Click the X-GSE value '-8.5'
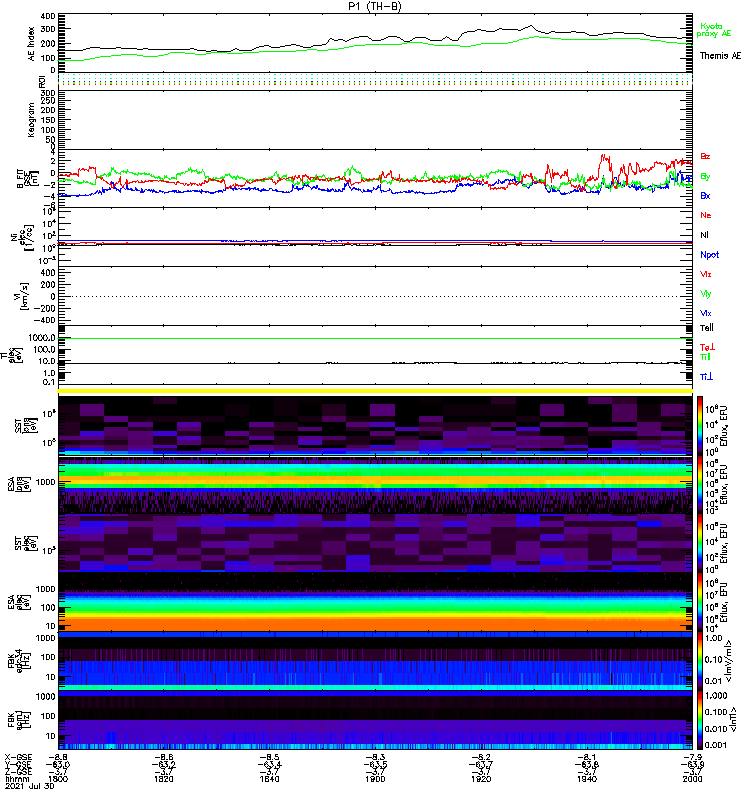750x800 pixels. pyautogui.click(x=269, y=758)
